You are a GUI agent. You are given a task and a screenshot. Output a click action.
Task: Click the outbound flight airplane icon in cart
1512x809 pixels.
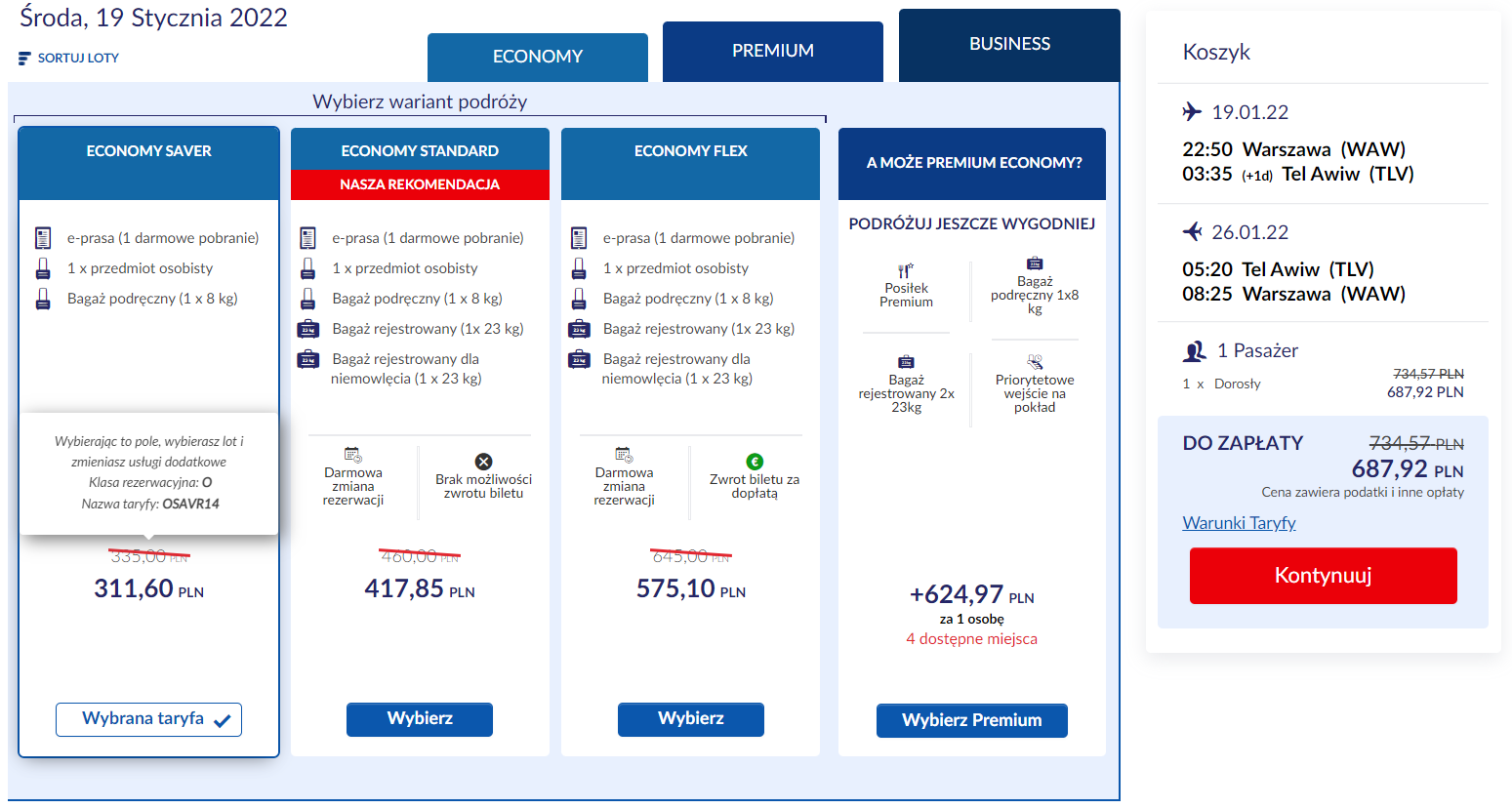[1192, 111]
